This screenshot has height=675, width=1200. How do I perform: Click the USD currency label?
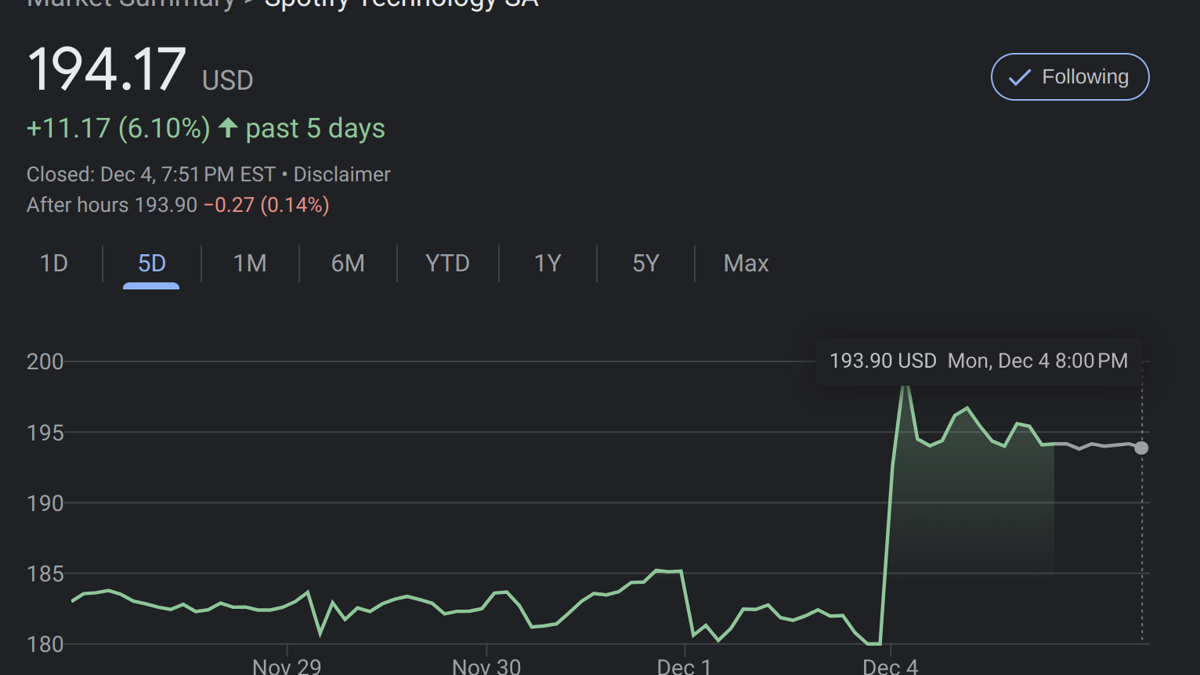coord(228,80)
